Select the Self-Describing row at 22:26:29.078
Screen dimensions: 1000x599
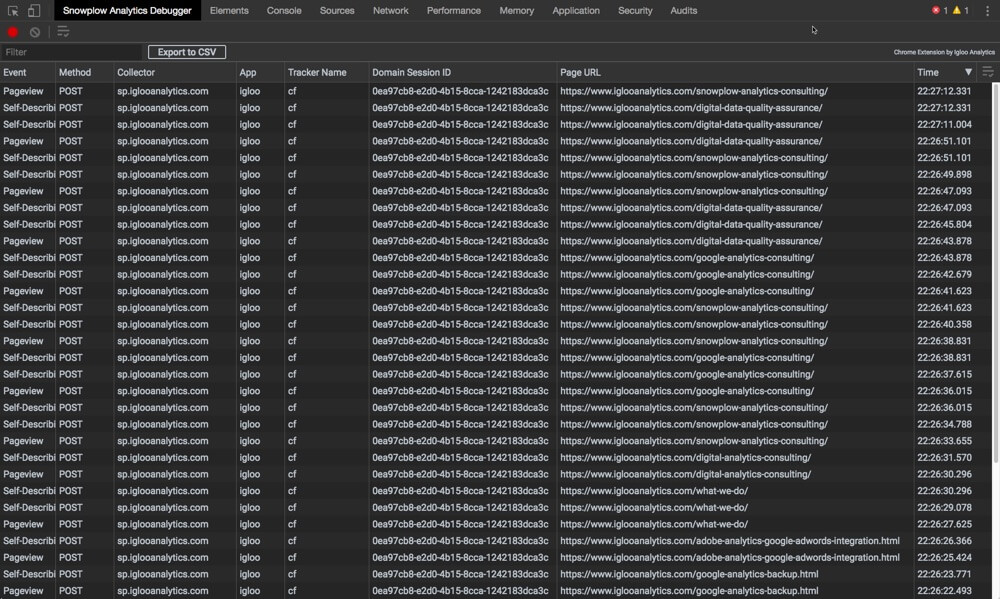496,507
